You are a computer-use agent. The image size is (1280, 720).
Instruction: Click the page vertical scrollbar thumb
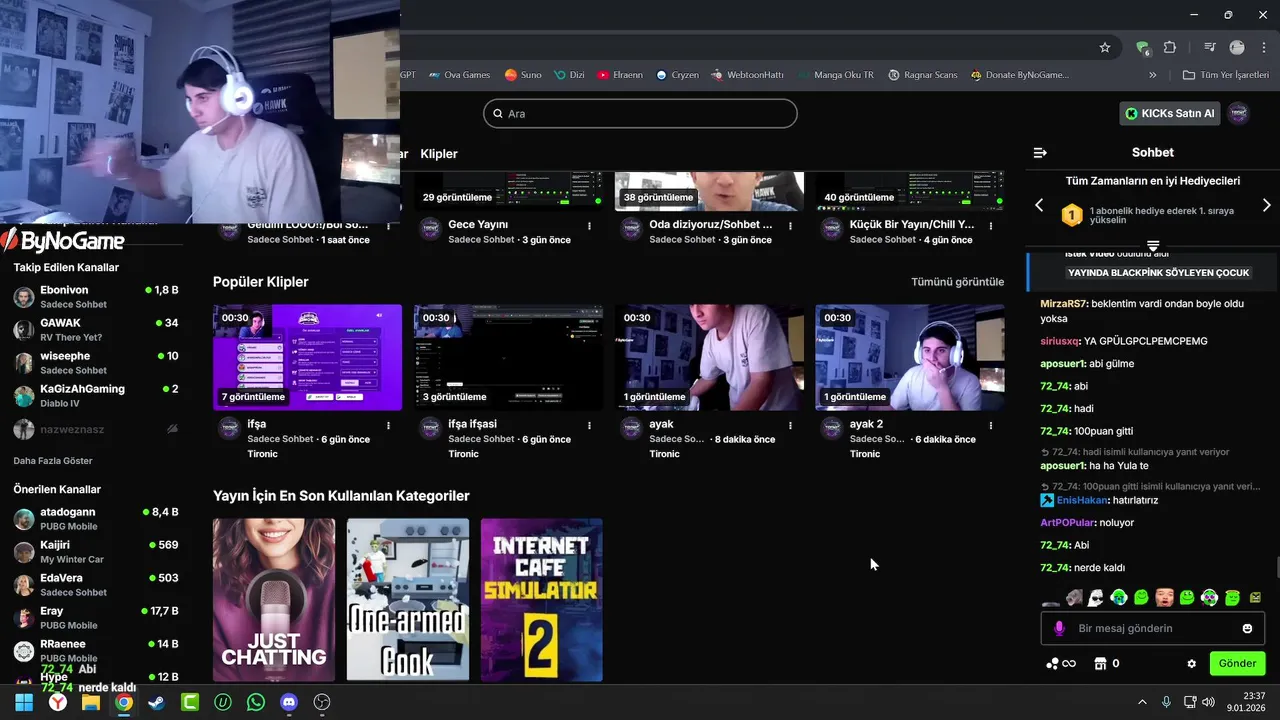point(1276,568)
